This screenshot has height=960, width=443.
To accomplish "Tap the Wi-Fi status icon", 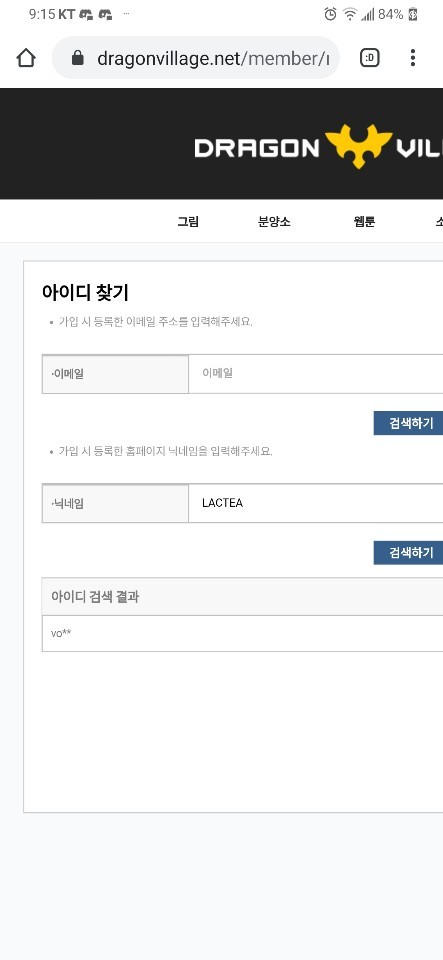I will pos(350,14).
